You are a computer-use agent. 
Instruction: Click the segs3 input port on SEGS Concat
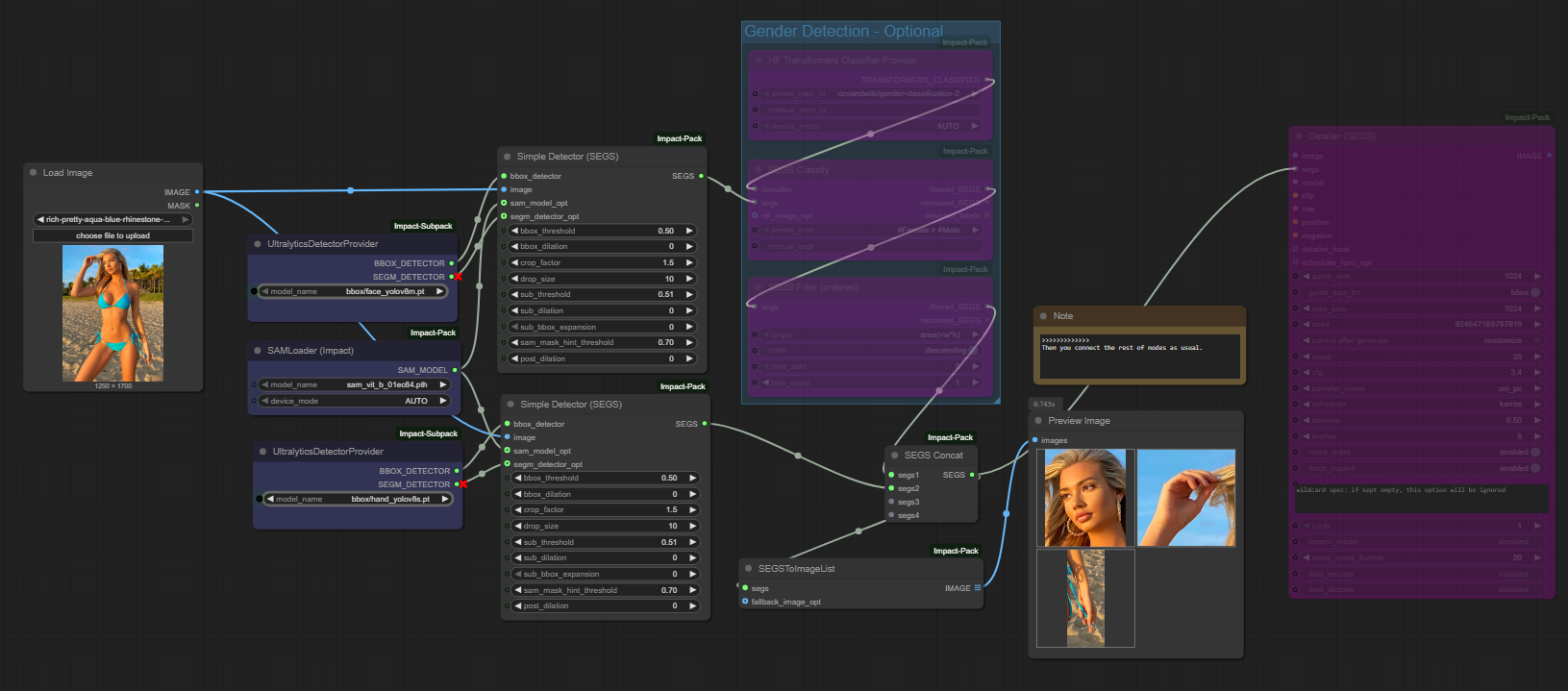click(x=891, y=502)
